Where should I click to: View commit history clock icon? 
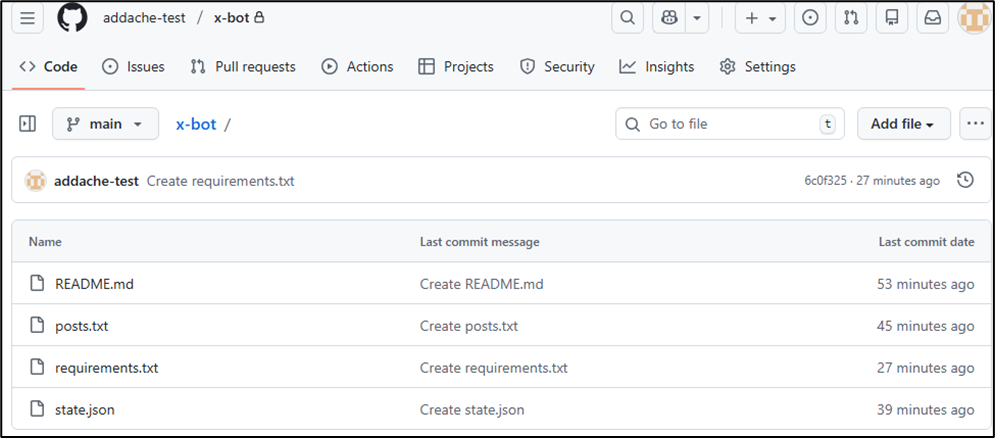(965, 181)
